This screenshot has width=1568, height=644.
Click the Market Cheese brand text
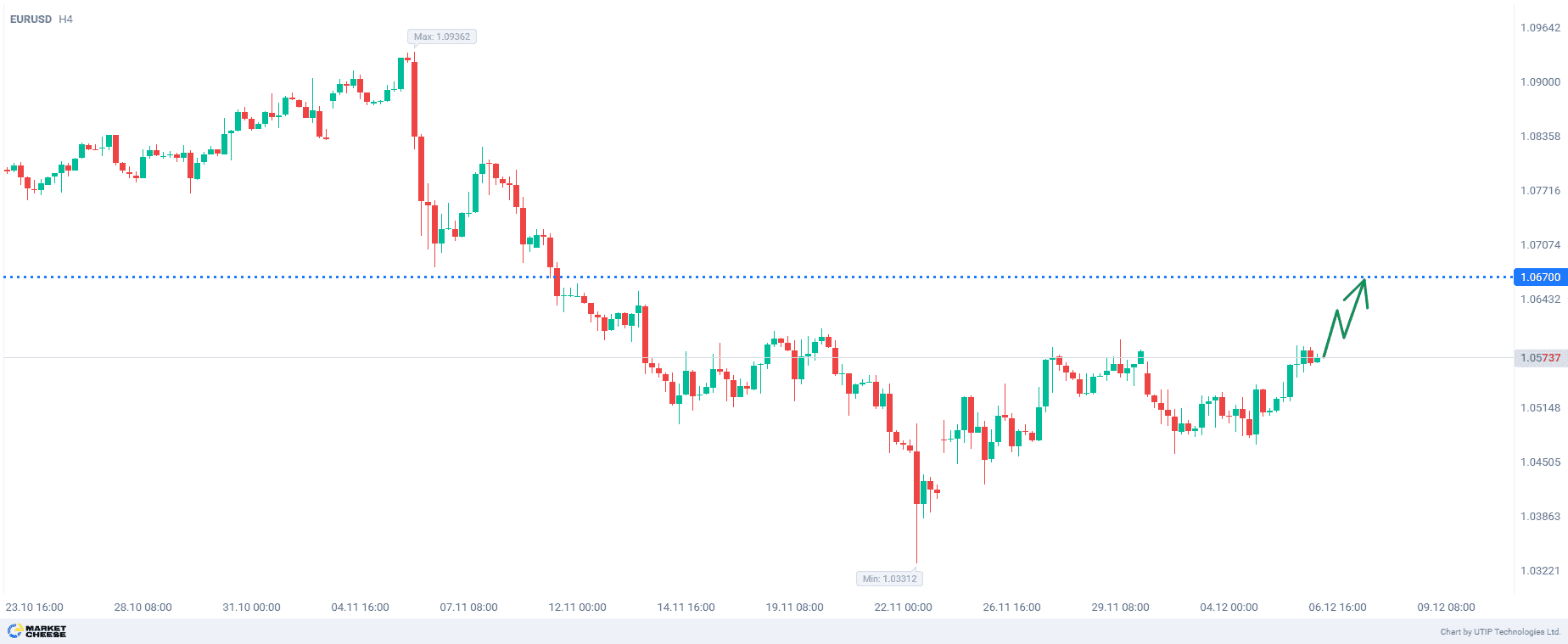click(46, 631)
